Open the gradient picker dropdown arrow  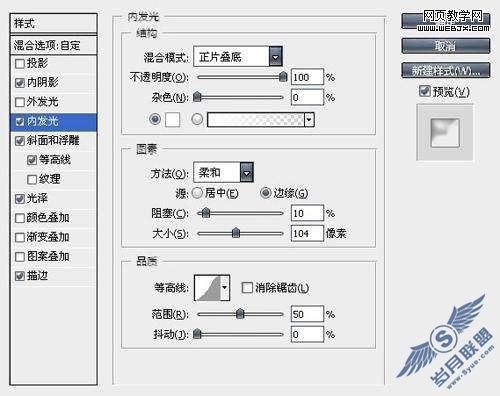click(x=309, y=119)
